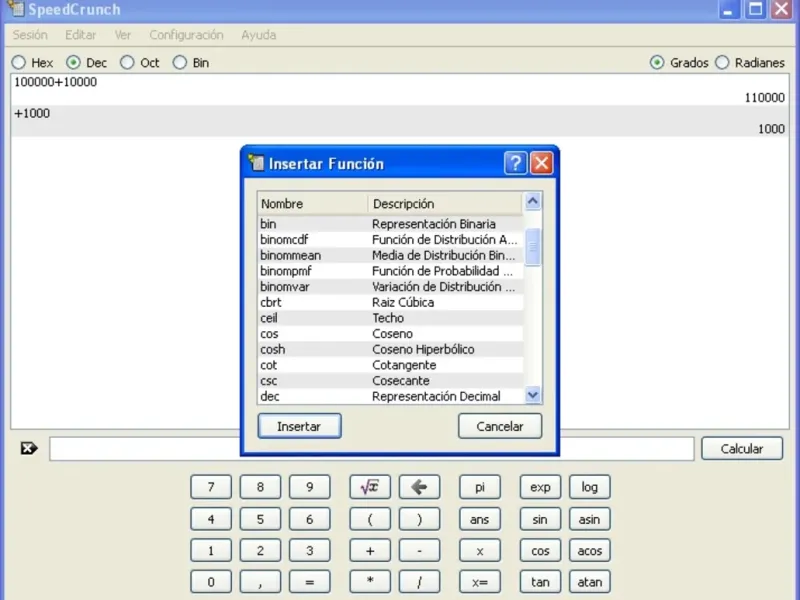Image resolution: width=800 pixels, height=600 pixels.
Task: Click the Nombre column header
Action: pyautogui.click(x=312, y=204)
